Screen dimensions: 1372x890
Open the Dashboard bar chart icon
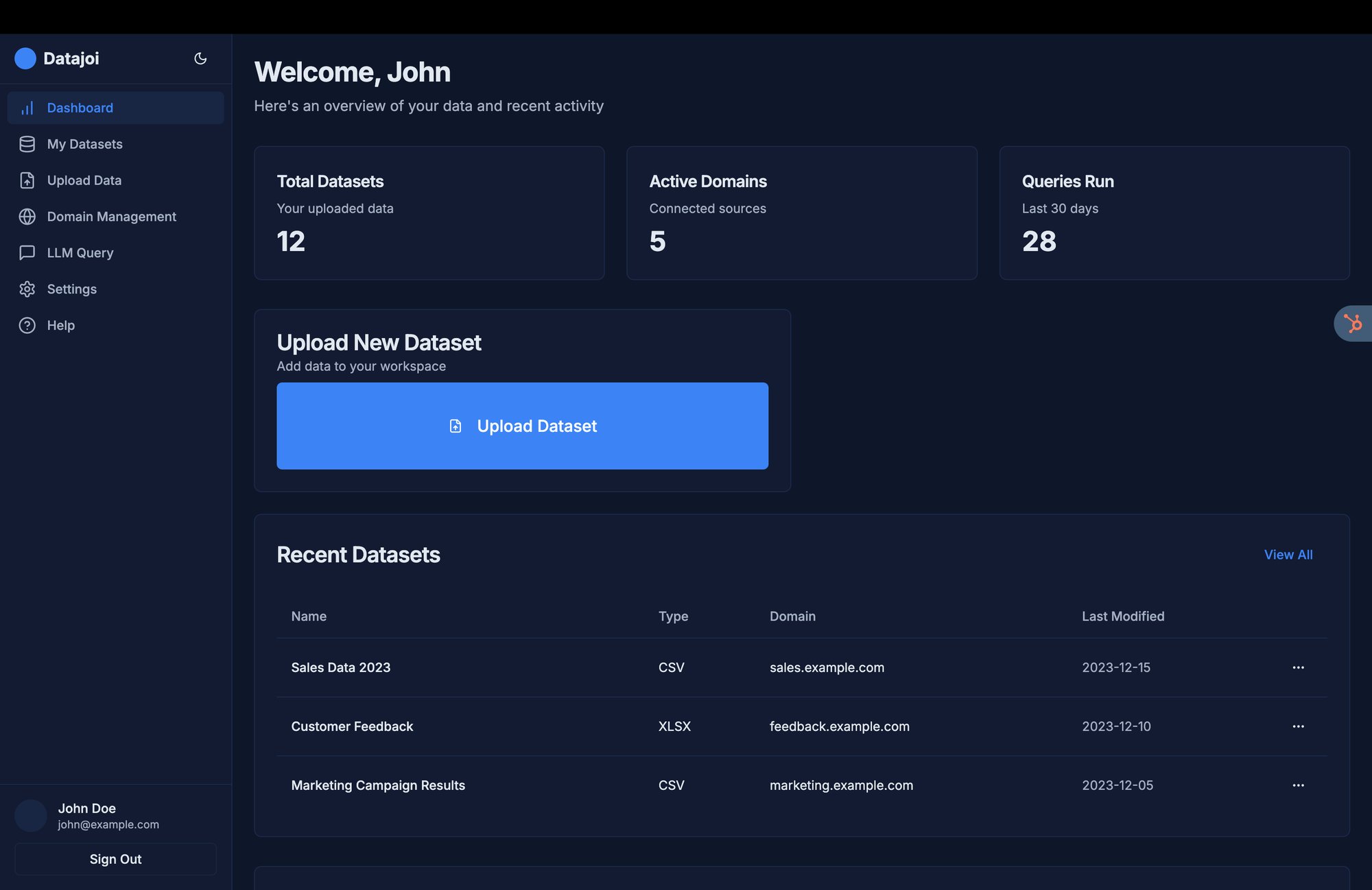click(27, 108)
